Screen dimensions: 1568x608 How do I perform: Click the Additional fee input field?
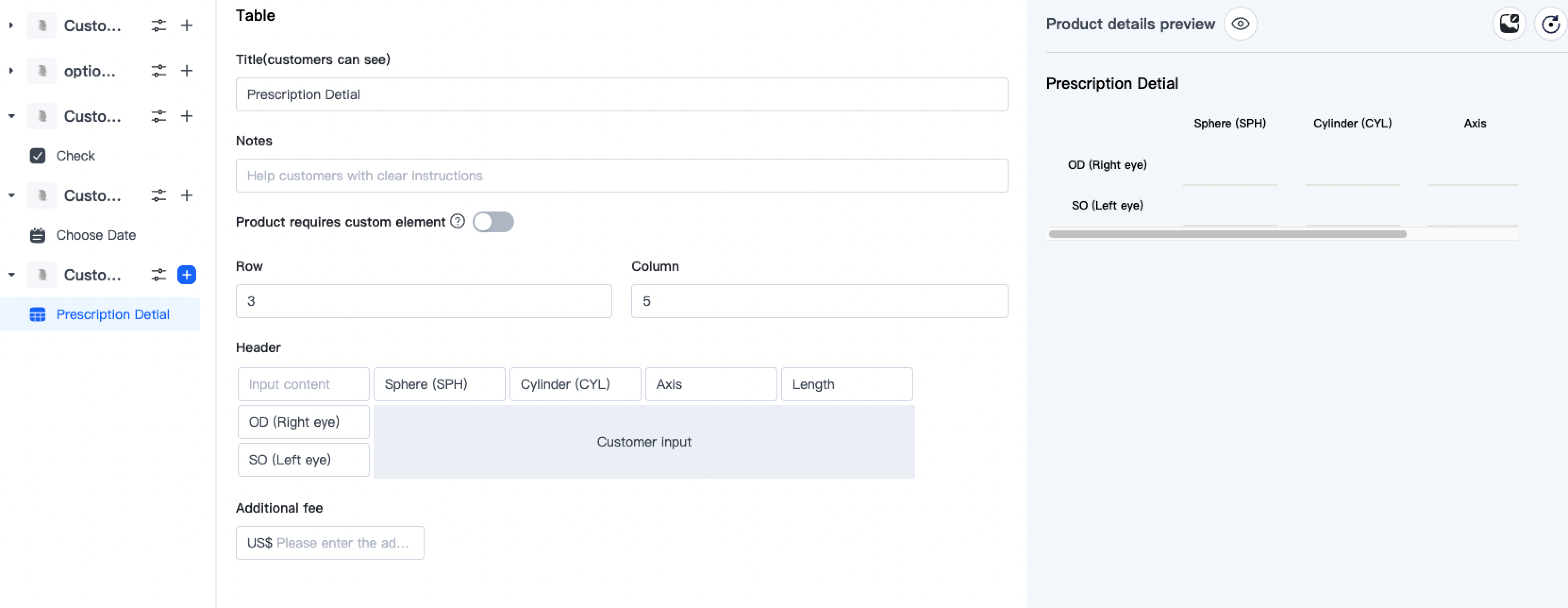tap(341, 543)
